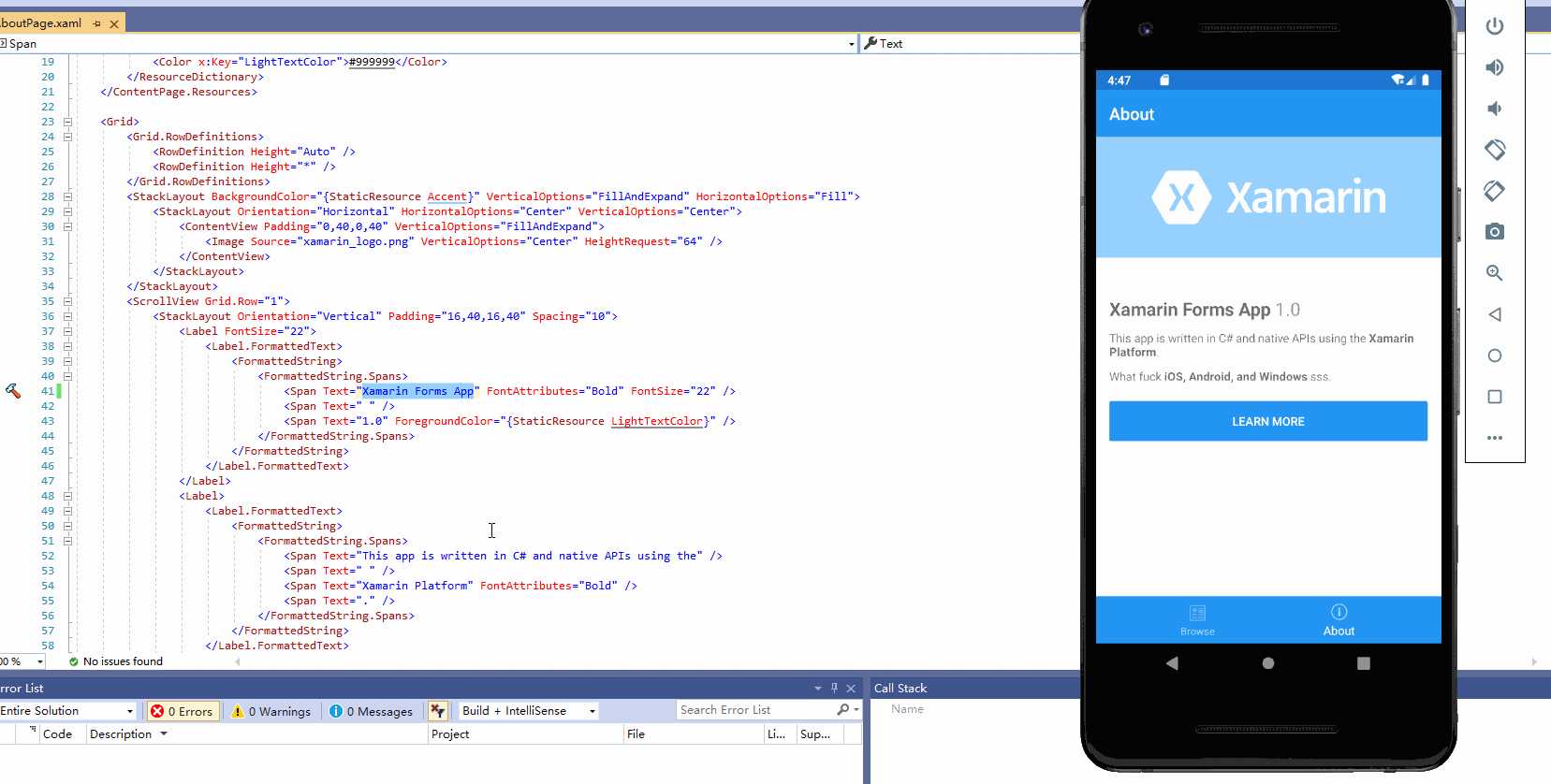Toggle the 0 Messages filter
Viewport: 1551px width, 784px height.
372,711
